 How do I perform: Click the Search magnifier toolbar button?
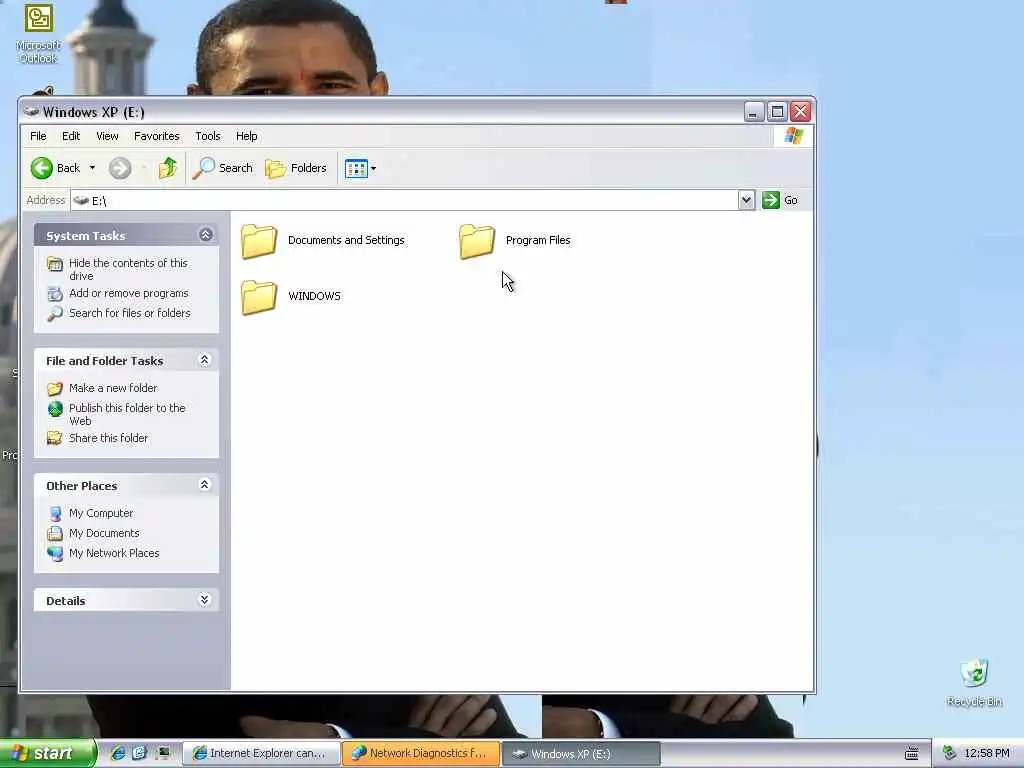(x=223, y=168)
